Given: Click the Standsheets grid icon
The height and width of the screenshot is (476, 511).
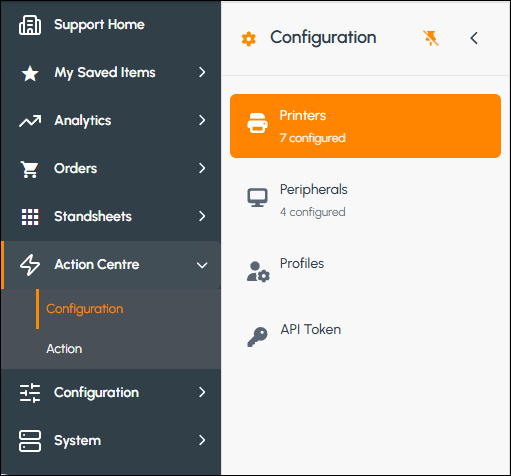Looking at the screenshot, I should point(30,217).
